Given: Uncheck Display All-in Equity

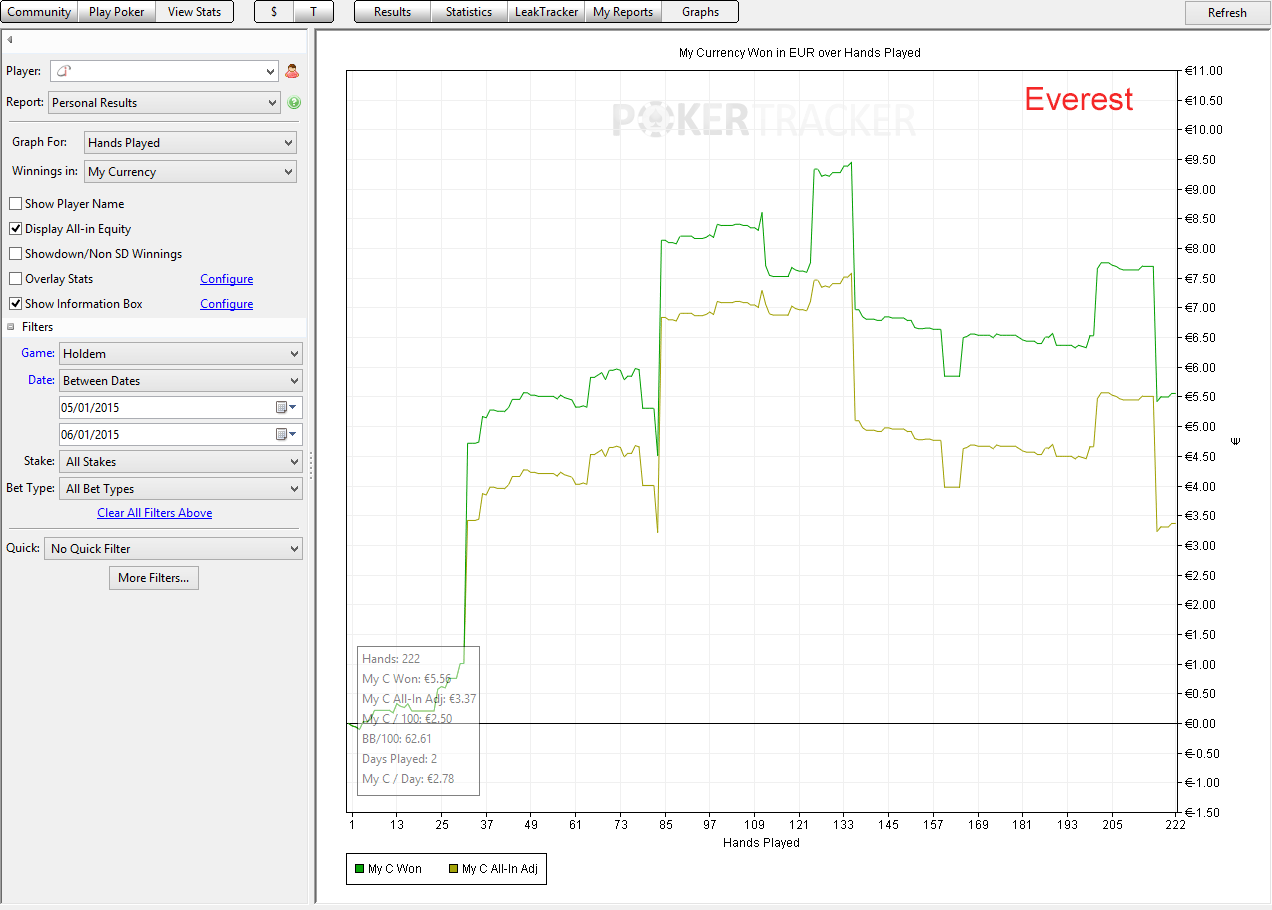Looking at the screenshot, I should (16, 229).
